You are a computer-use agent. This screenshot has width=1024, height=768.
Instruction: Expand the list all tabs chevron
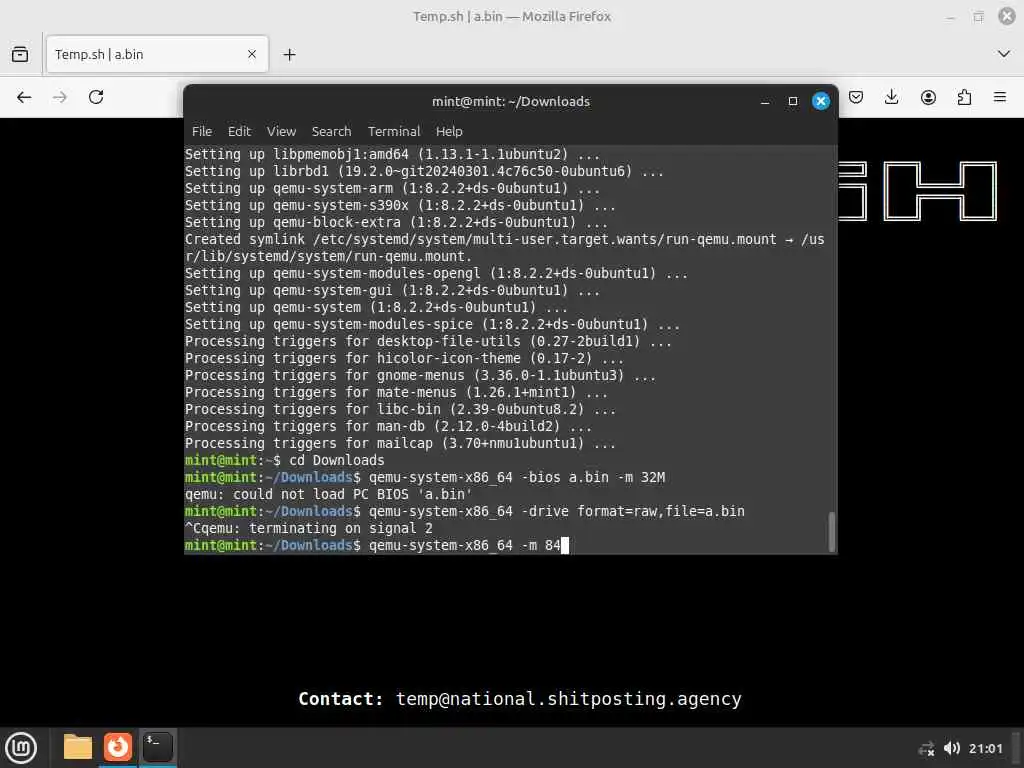pyautogui.click(x=1004, y=54)
